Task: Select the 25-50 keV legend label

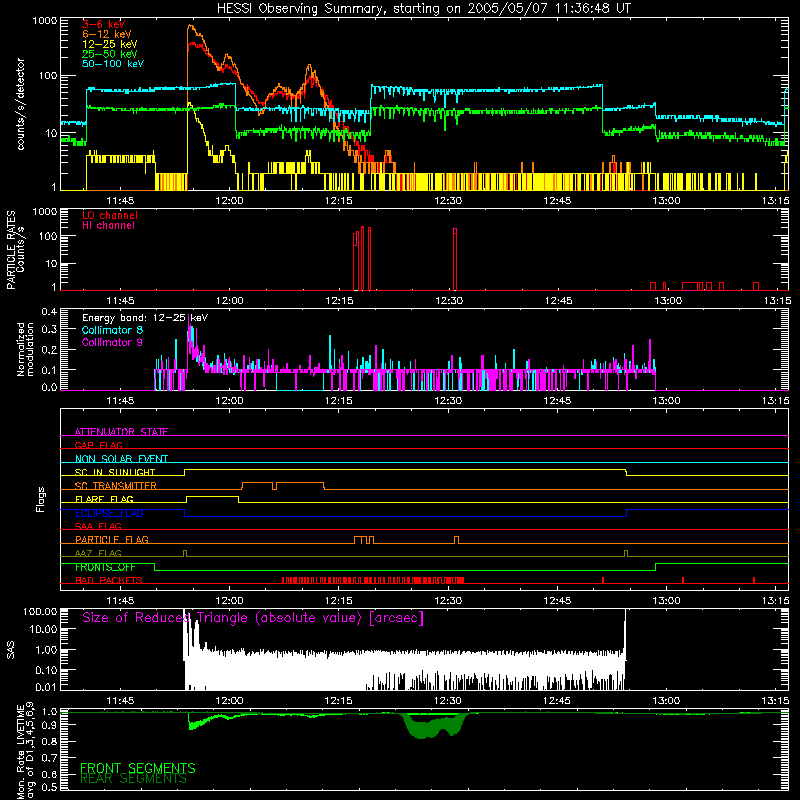Action: pos(110,54)
